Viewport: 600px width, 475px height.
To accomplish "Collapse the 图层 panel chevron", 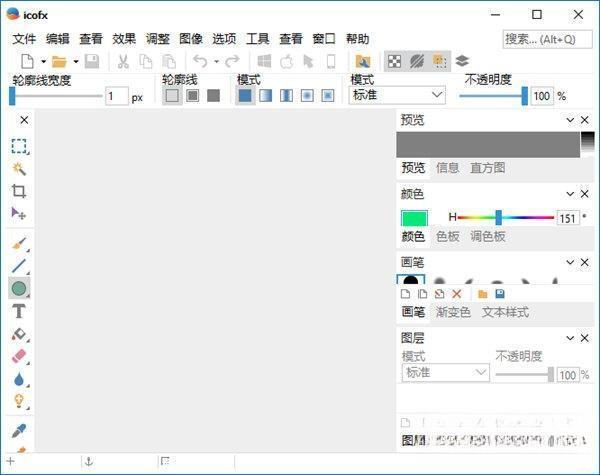I will tap(570, 338).
